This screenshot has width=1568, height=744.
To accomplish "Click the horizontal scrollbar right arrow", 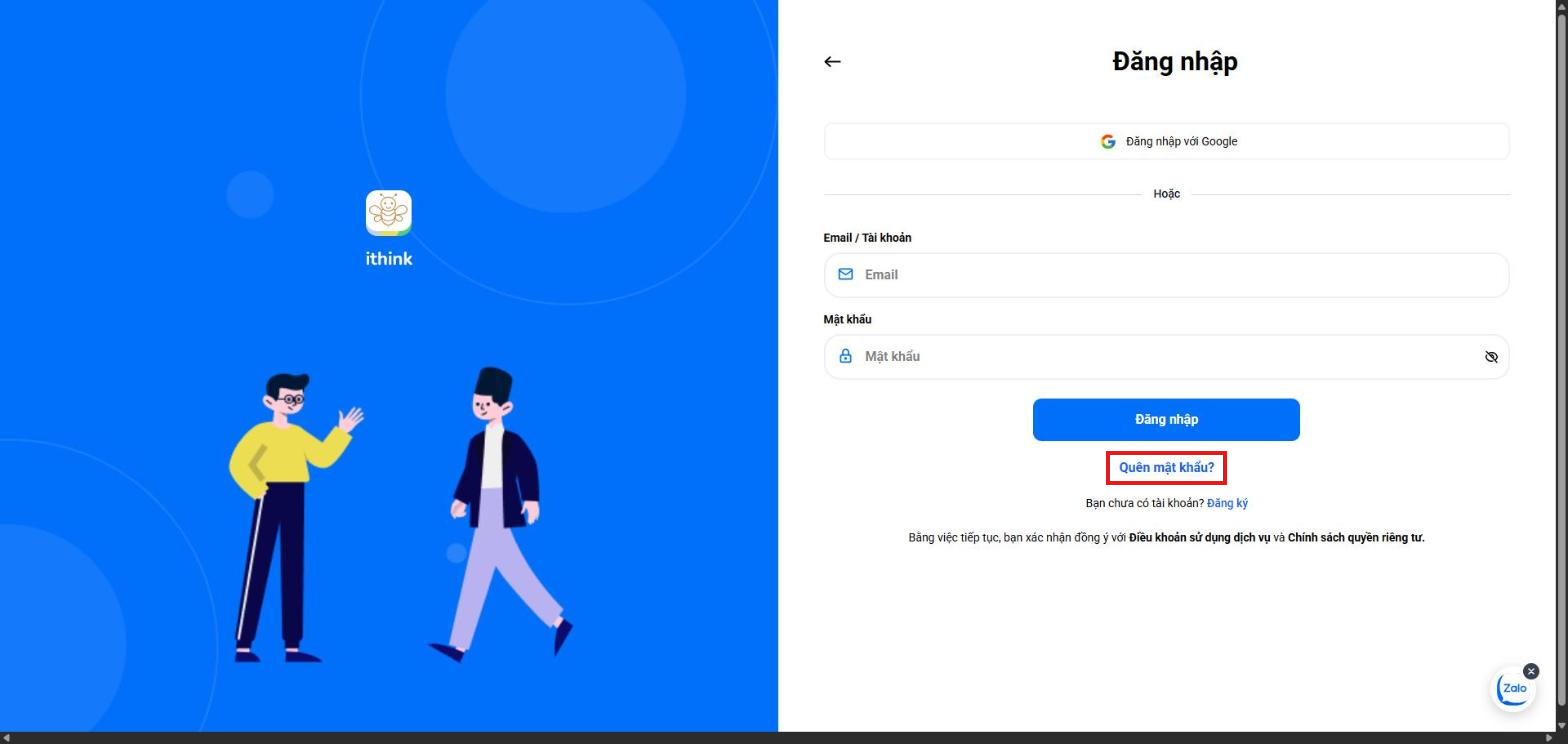I will (x=1549, y=738).
